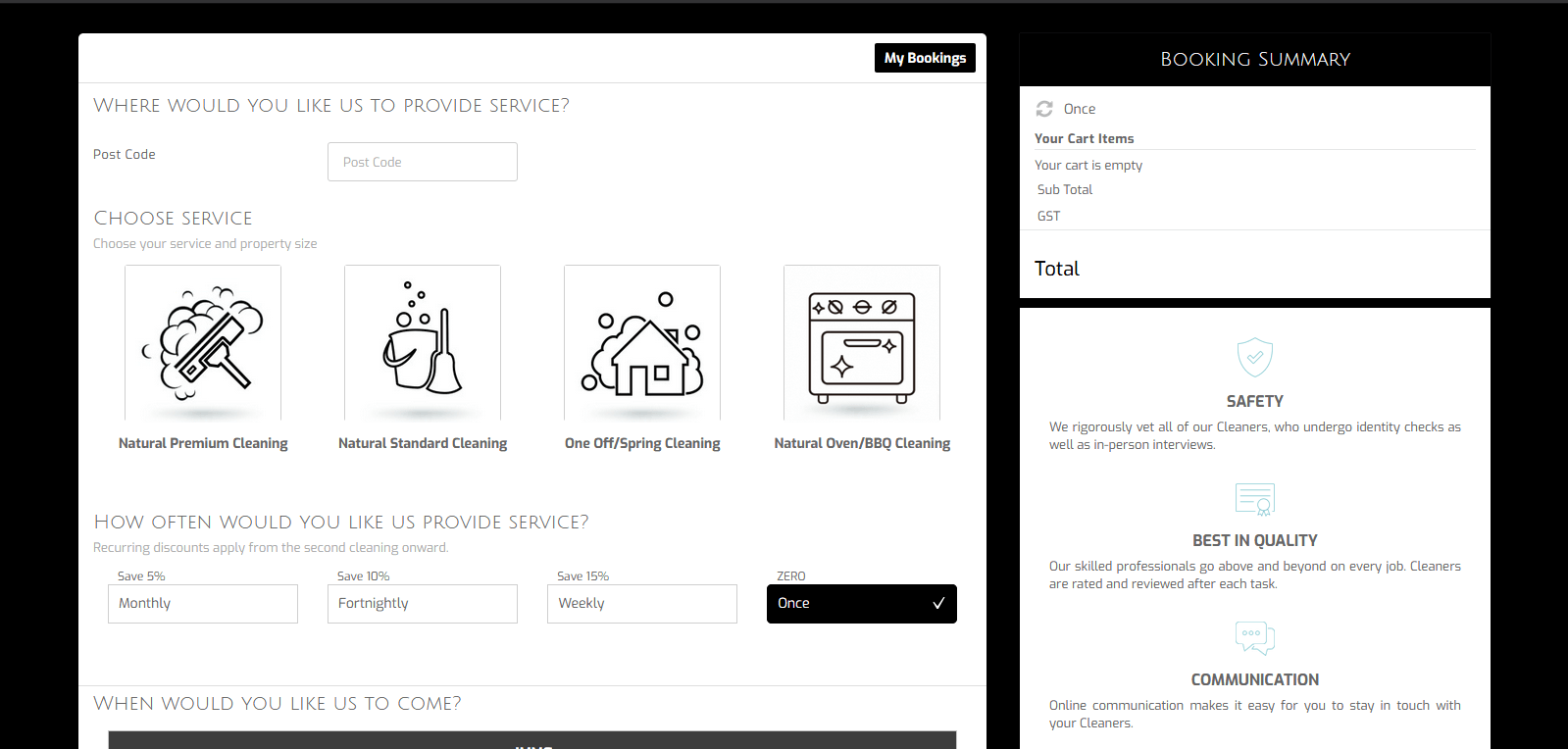
Task: Choose Once frequency option
Action: [x=862, y=604]
